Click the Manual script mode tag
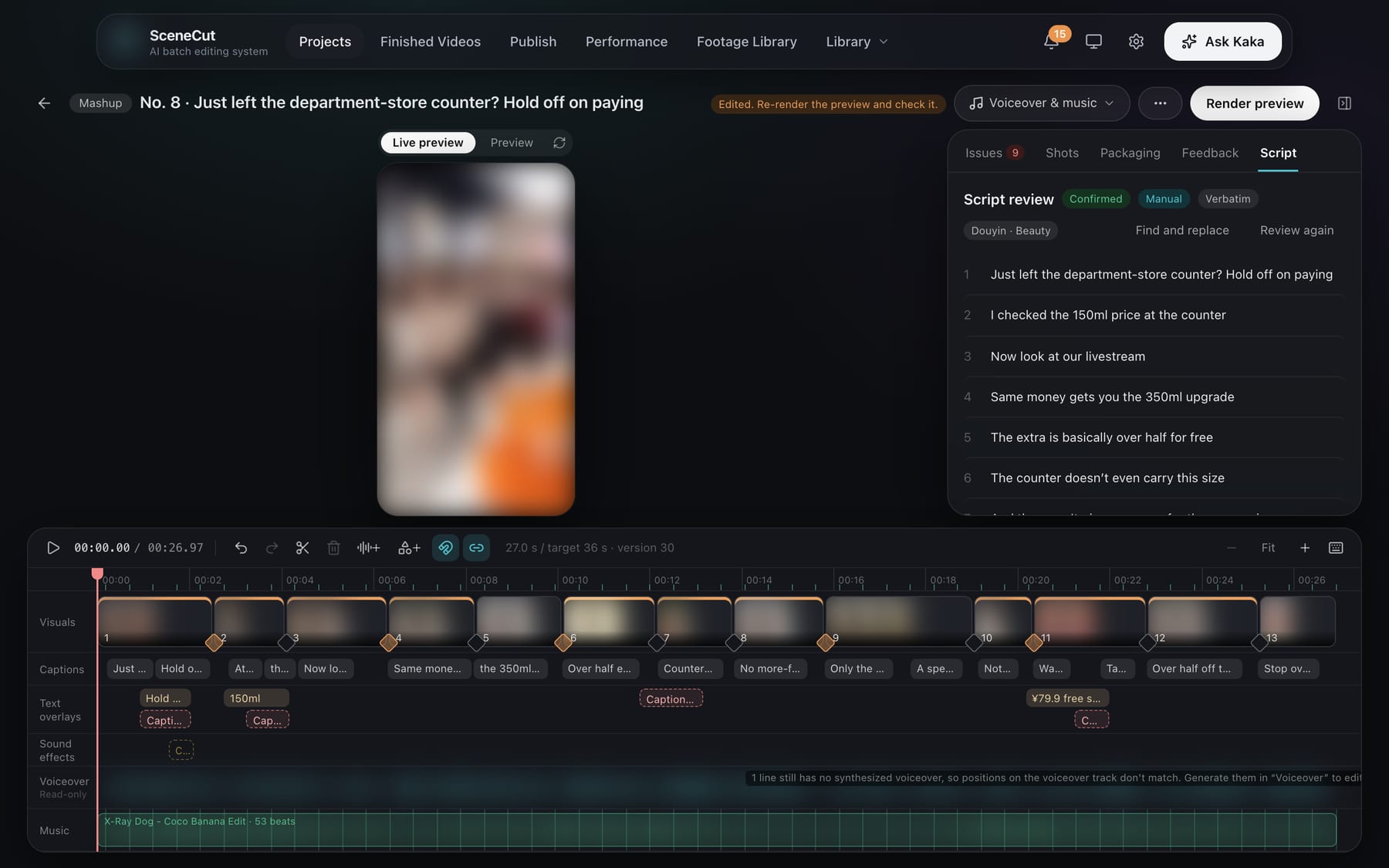This screenshot has height=868, width=1389. [1164, 199]
